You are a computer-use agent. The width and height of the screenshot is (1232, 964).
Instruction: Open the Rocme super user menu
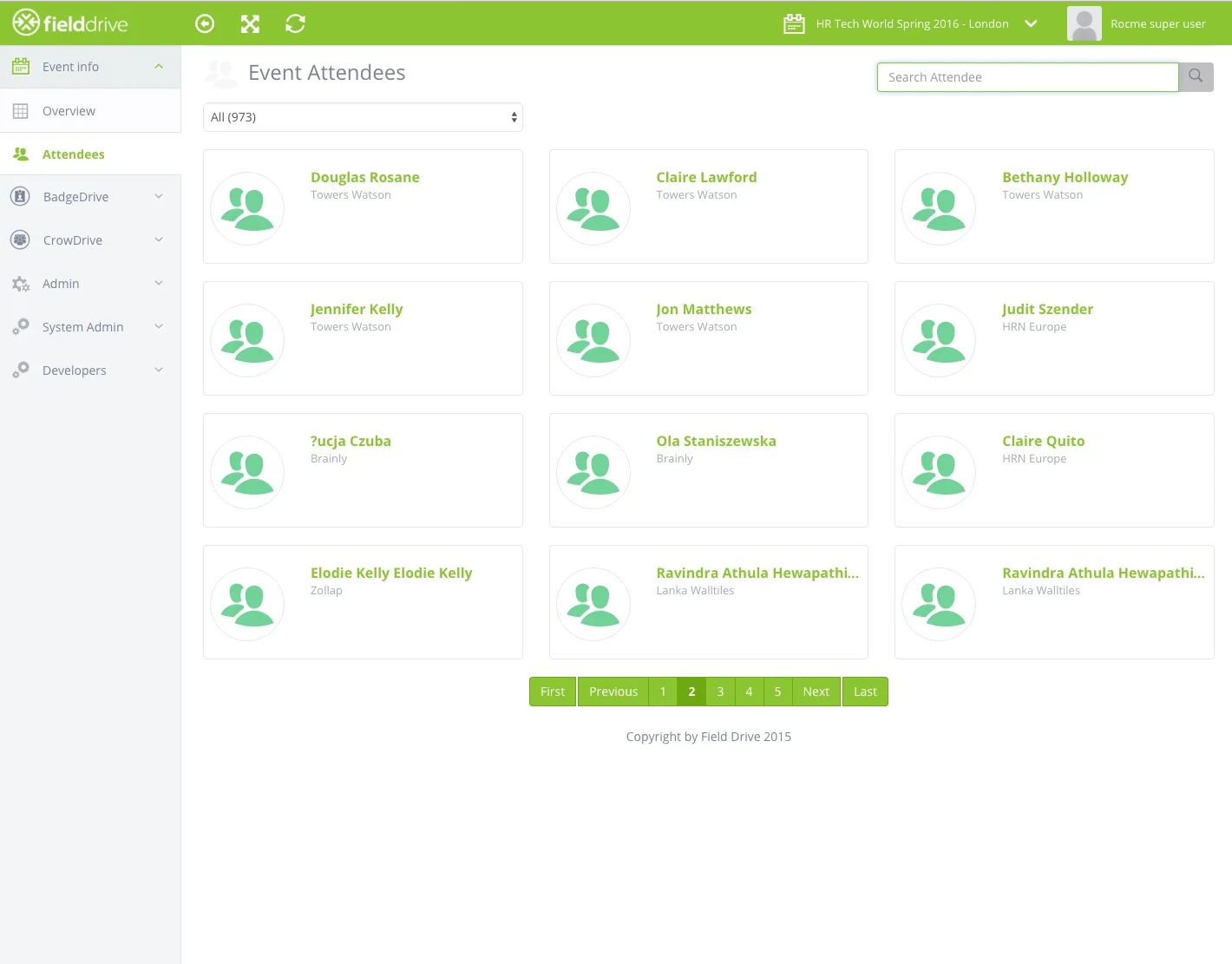(x=1157, y=24)
